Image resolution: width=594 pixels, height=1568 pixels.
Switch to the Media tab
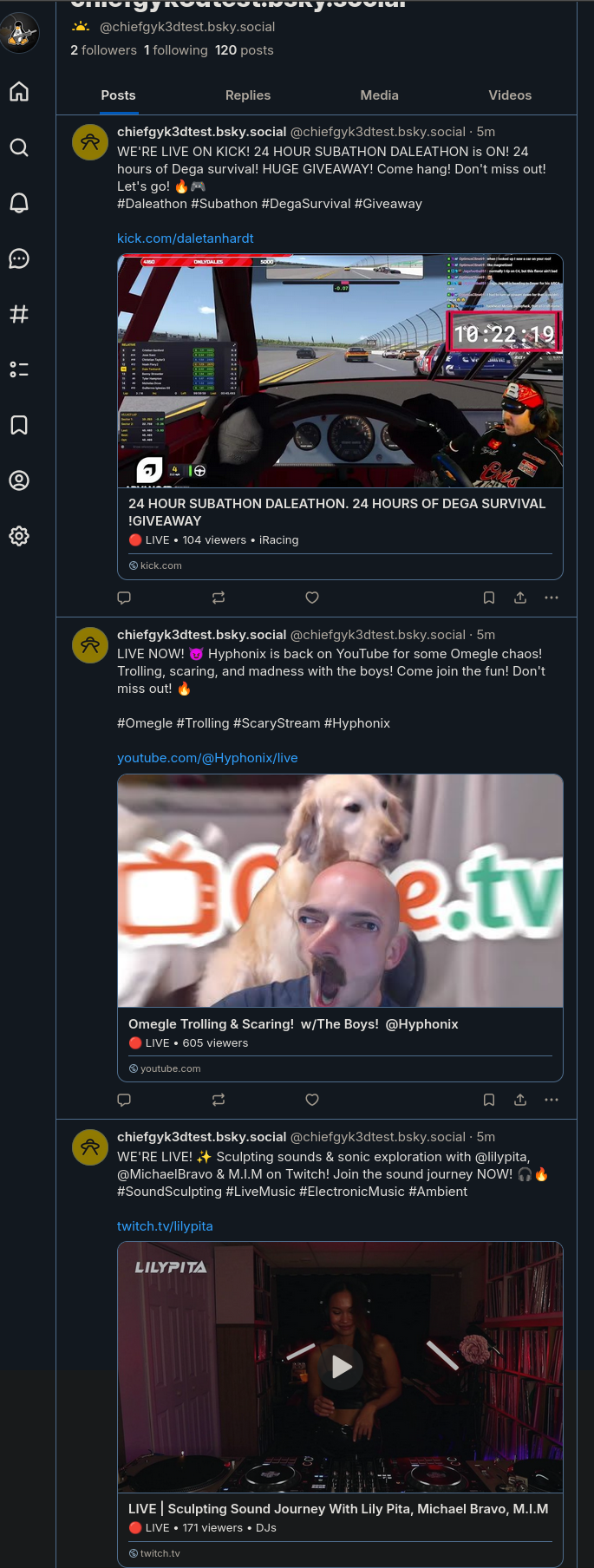coord(380,95)
